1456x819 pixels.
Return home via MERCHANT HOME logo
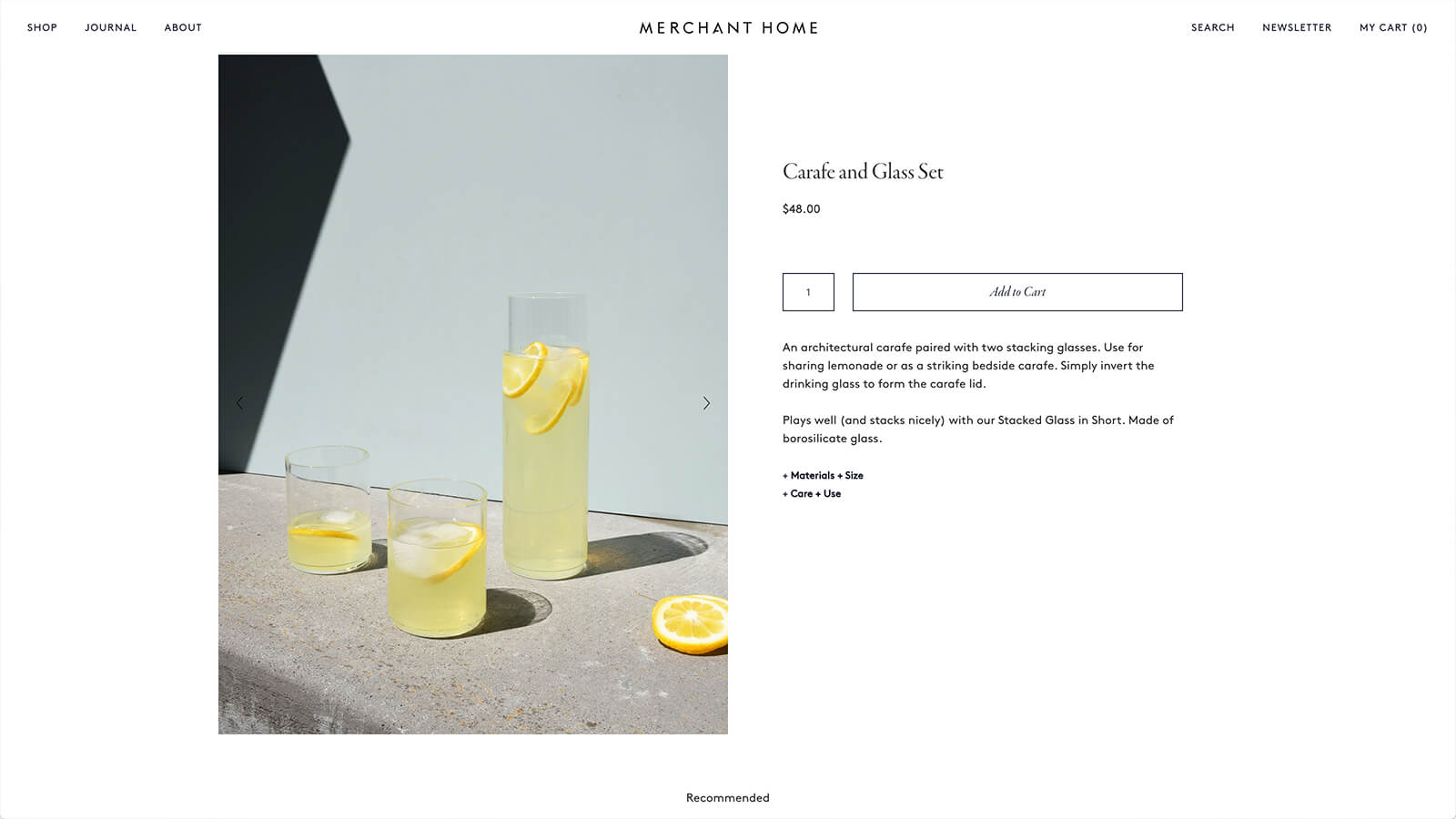[x=727, y=27]
